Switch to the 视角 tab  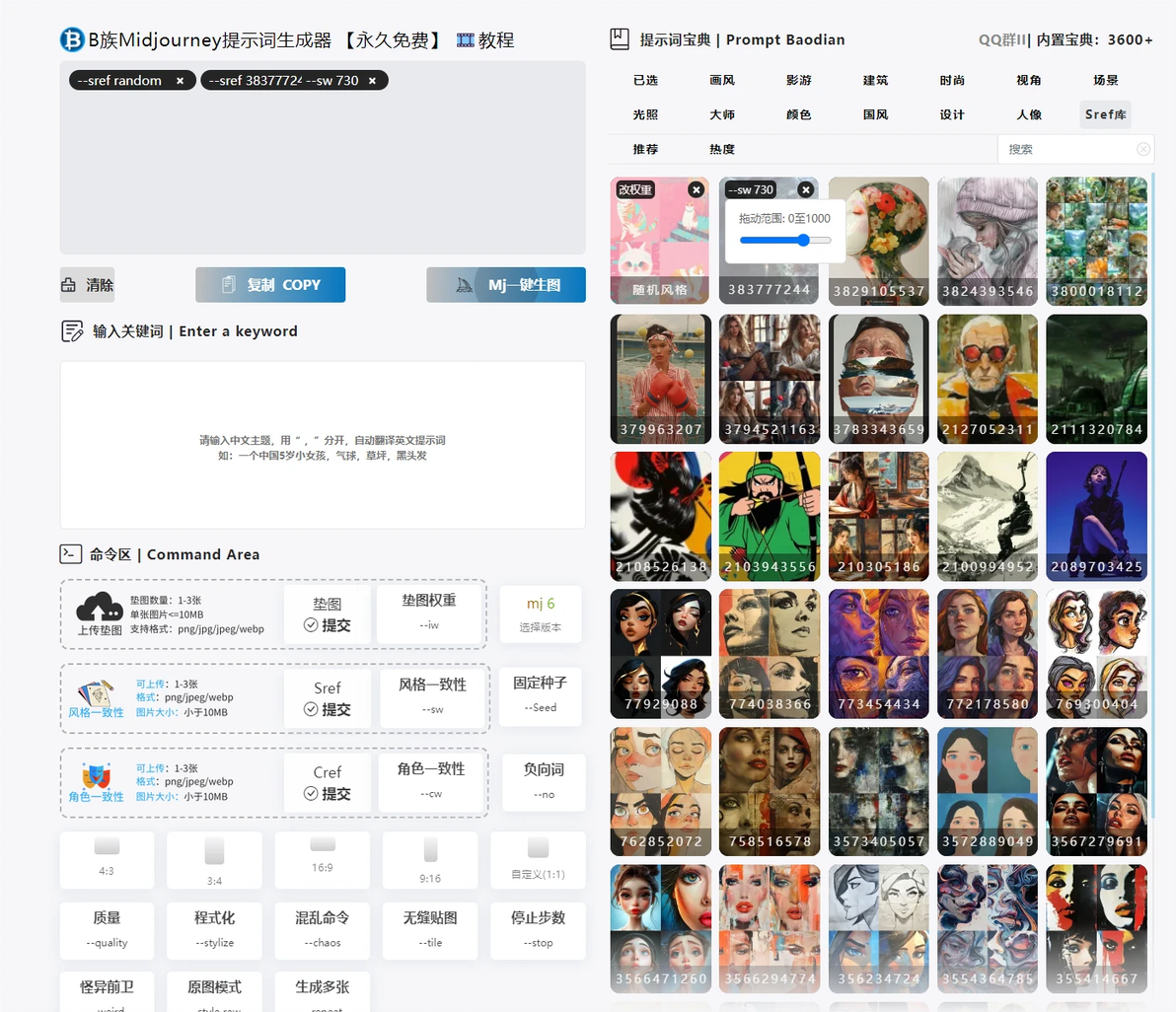tap(1029, 80)
